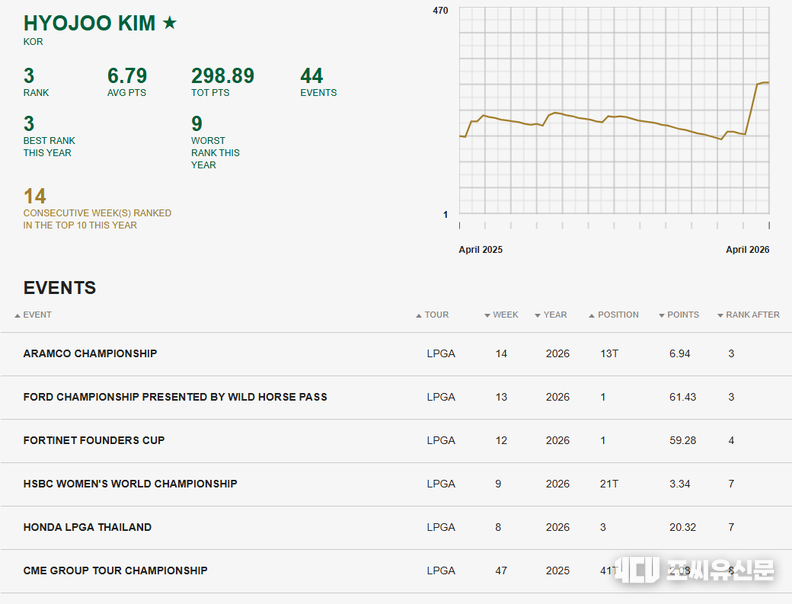
Task: Open Fortinet Founders Cup event
Action: (94, 440)
